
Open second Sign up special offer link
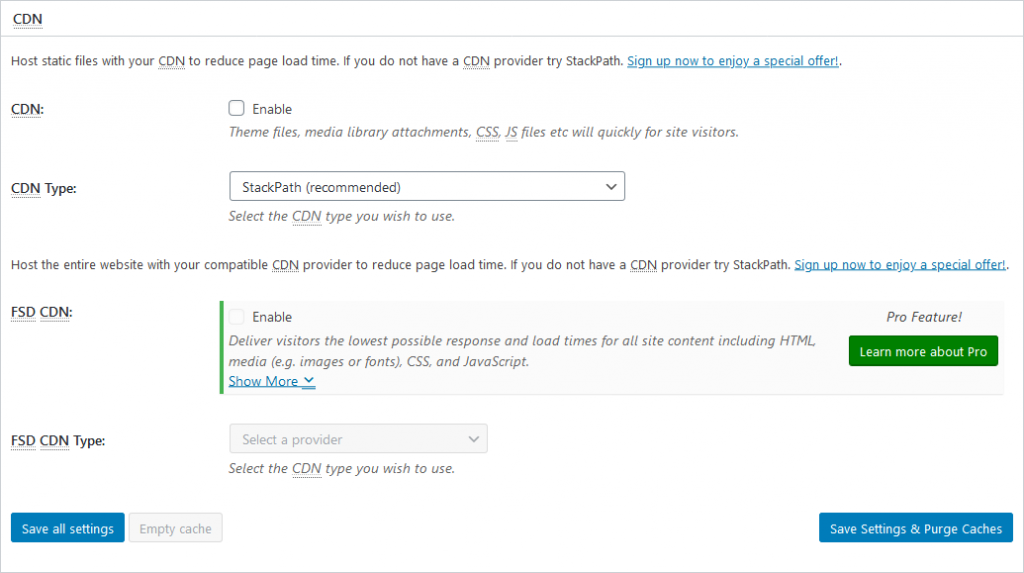point(900,265)
